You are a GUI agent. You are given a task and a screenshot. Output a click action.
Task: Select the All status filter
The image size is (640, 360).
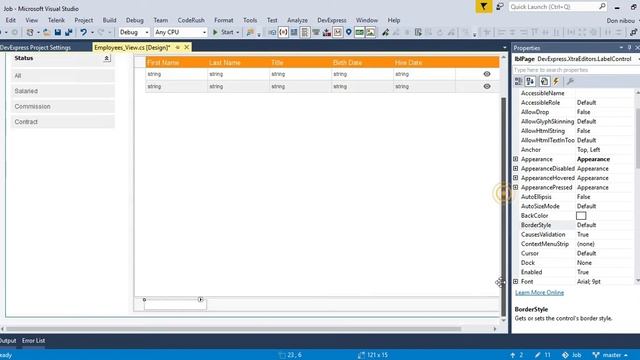[x=63, y=76]
